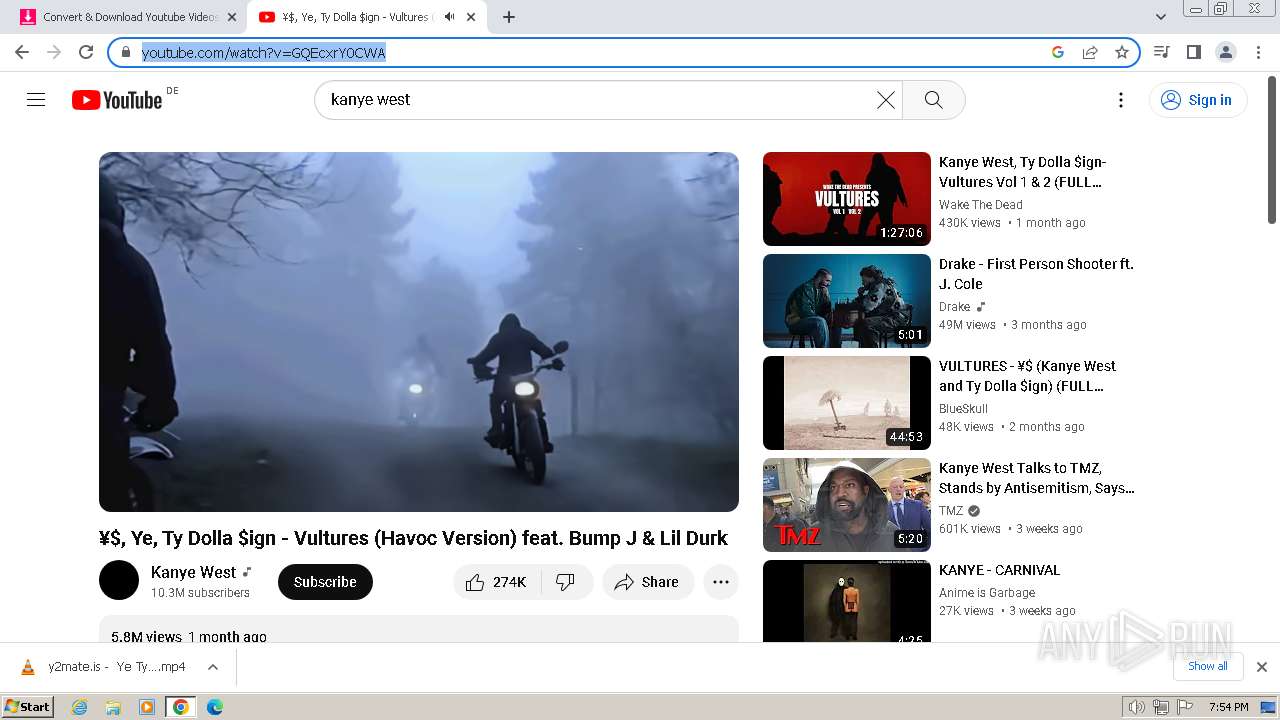This screenshot has width=1280, height=720.
Task: Close the Convert & Download tab
Action: [x=231, y=17]
